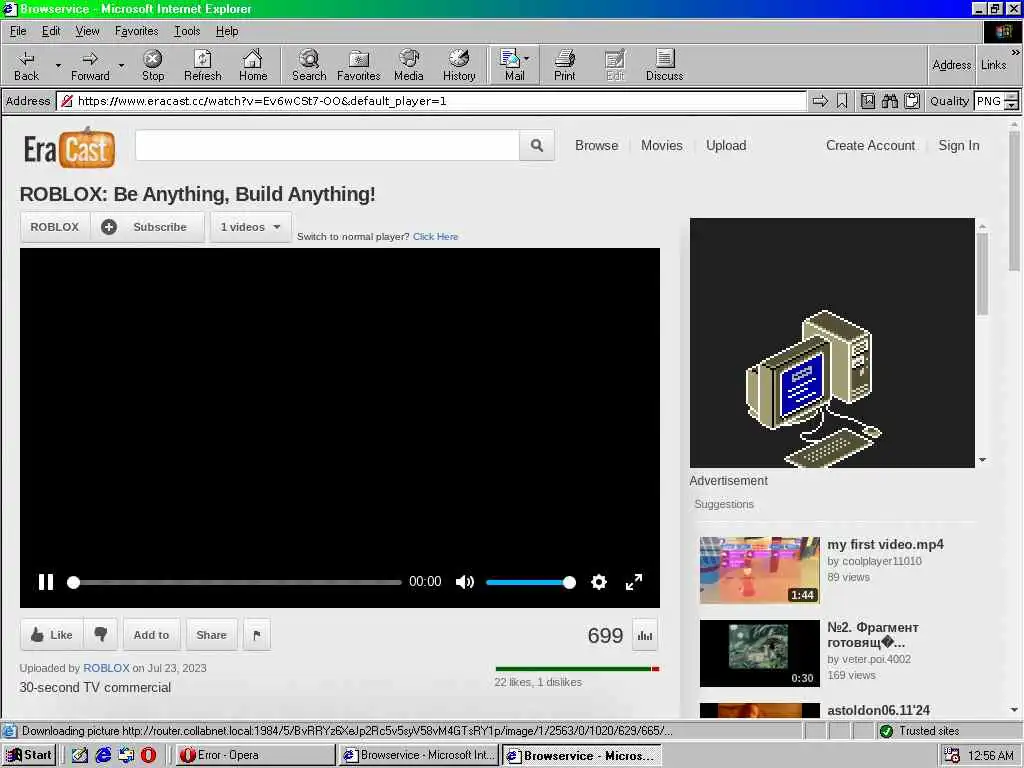Click the Browse link
1024x768 pixels.
tap(596, 146)
